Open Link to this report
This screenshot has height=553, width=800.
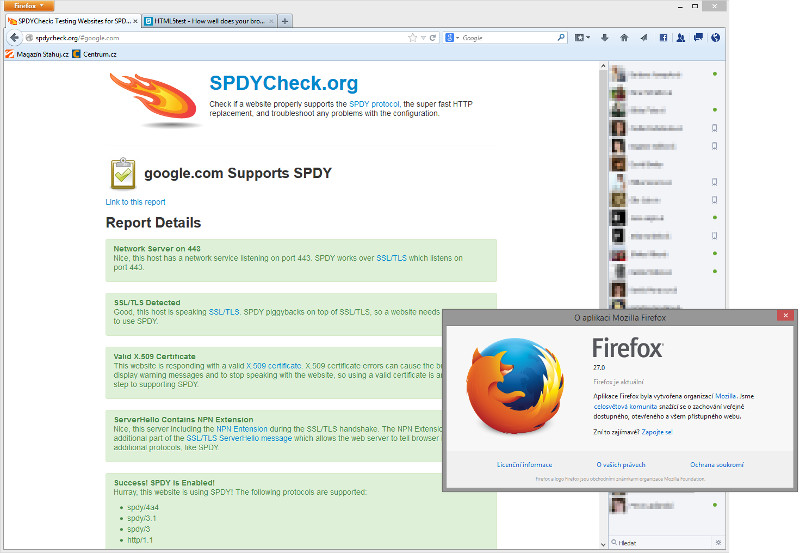tap(135, 202)
